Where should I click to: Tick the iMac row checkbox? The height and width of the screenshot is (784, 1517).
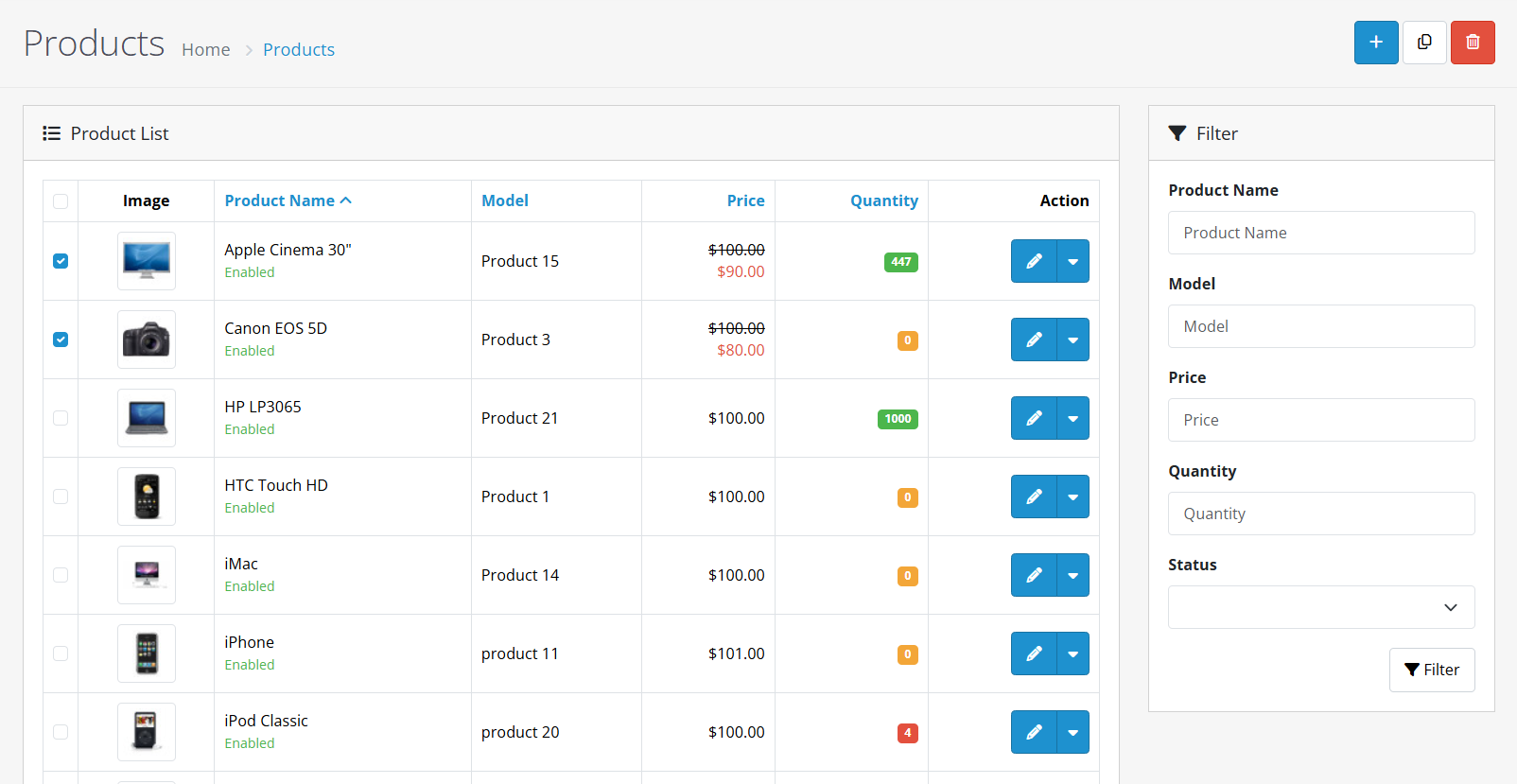point(61,575)
